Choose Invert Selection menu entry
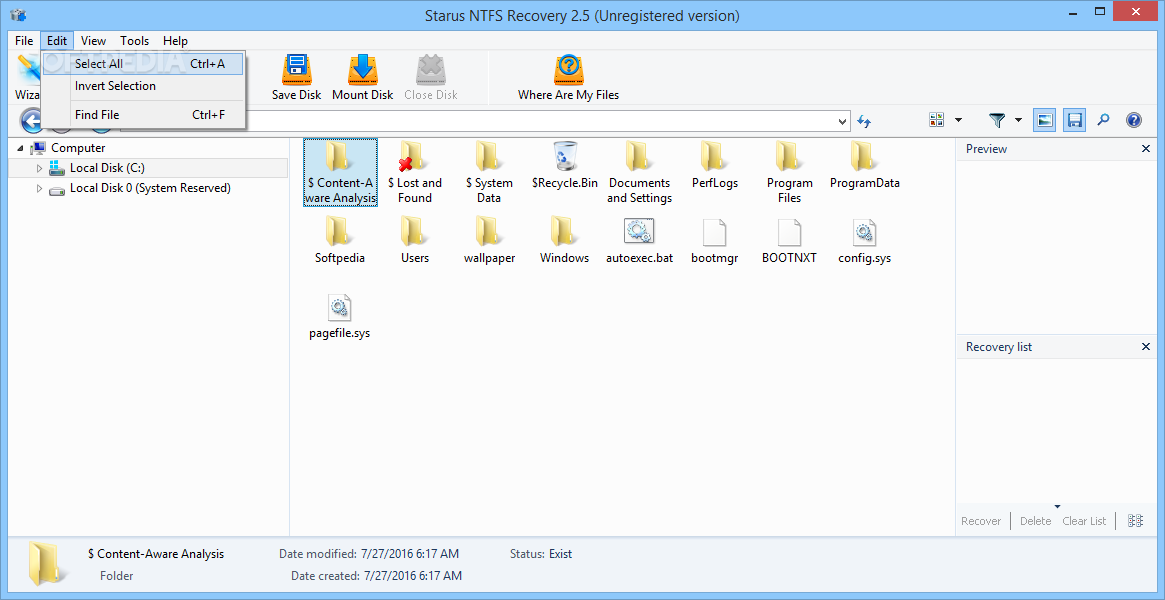Image resolution: width=1165 pixels, height=600 pixels. pyautogui.click(x=143, y=86)
